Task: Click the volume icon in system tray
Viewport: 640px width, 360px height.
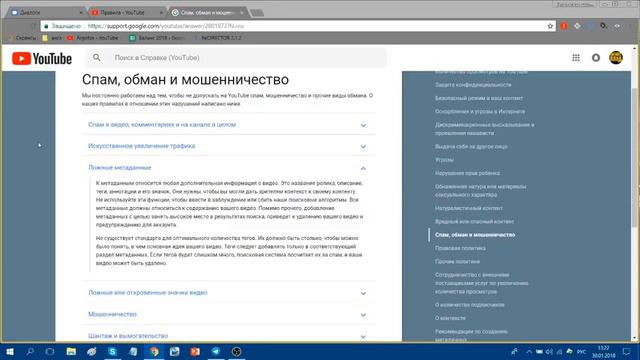Action: click(x=549, y=351)
